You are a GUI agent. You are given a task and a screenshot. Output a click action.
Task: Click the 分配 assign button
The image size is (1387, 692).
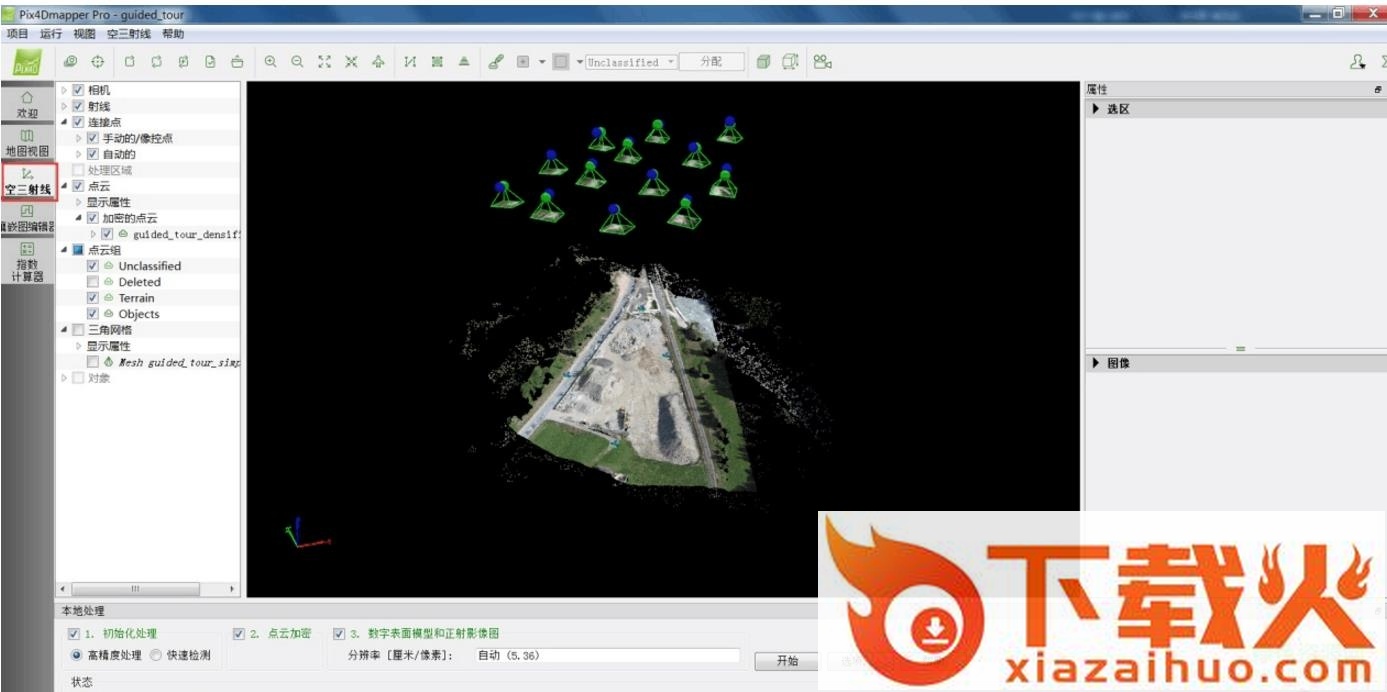(711, 62)
